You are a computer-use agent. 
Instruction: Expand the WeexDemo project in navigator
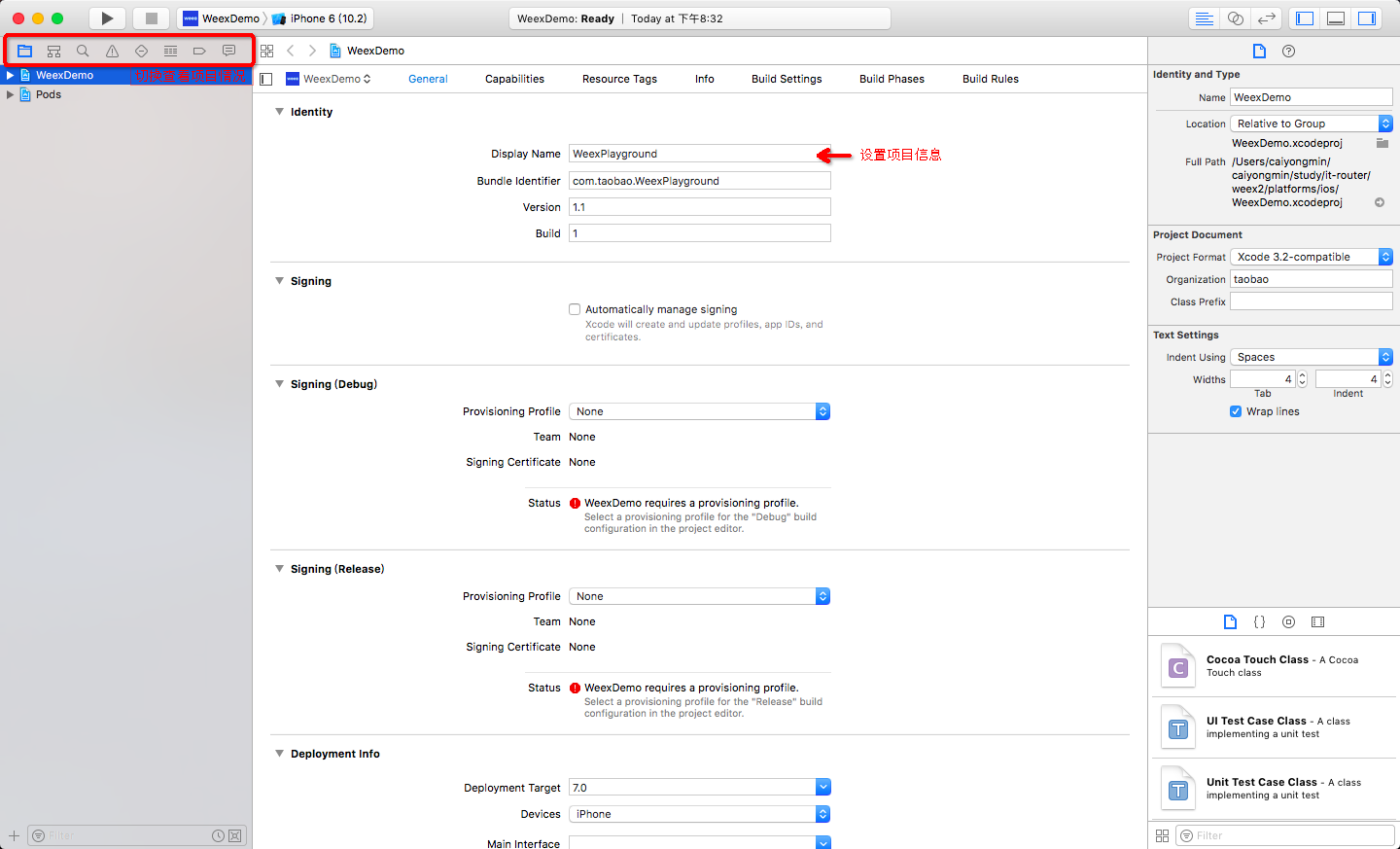coord(10,75)
